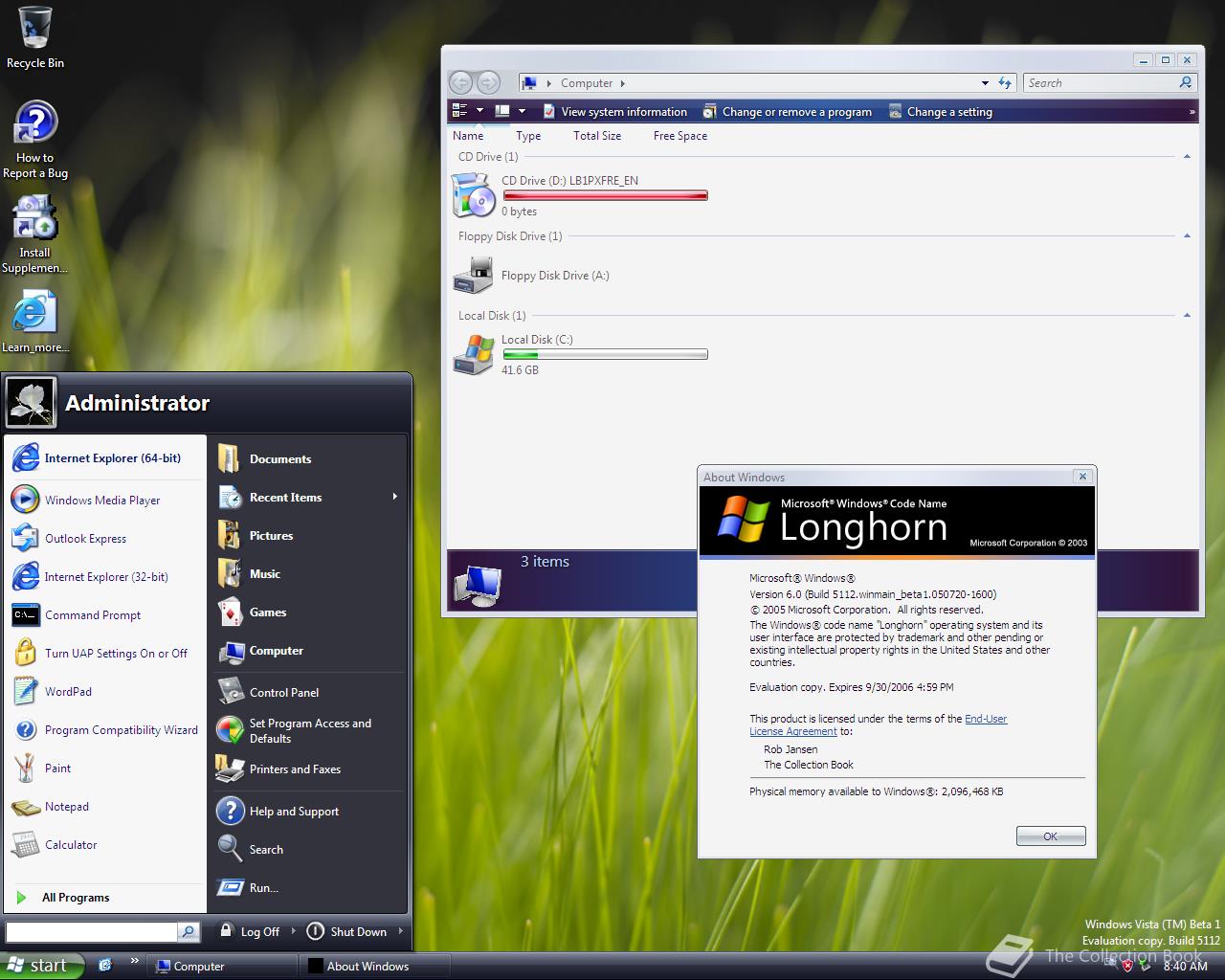
Task: Open the Learn_more desktop shortcut
Action: [35, 322]
